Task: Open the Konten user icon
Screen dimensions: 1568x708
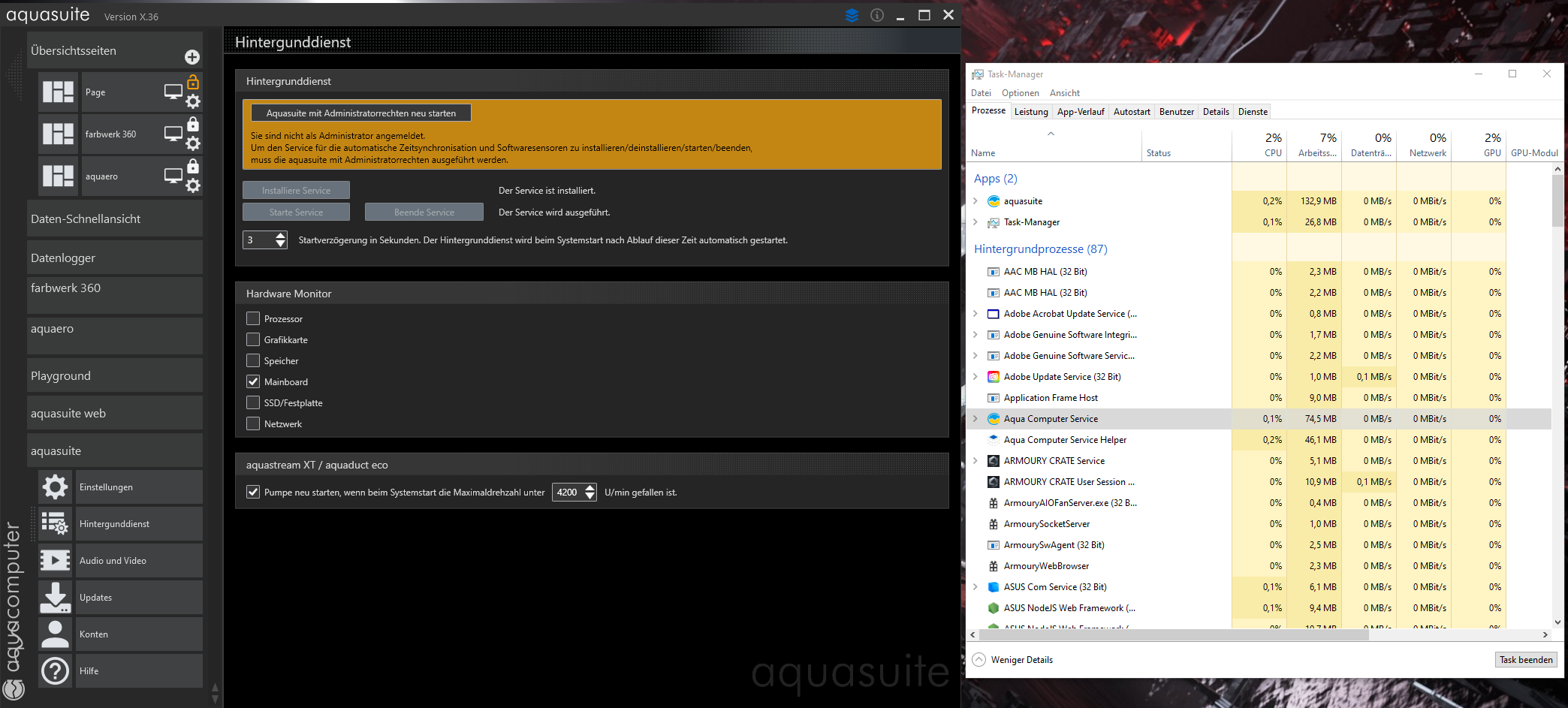Action: tap(56, 634)
